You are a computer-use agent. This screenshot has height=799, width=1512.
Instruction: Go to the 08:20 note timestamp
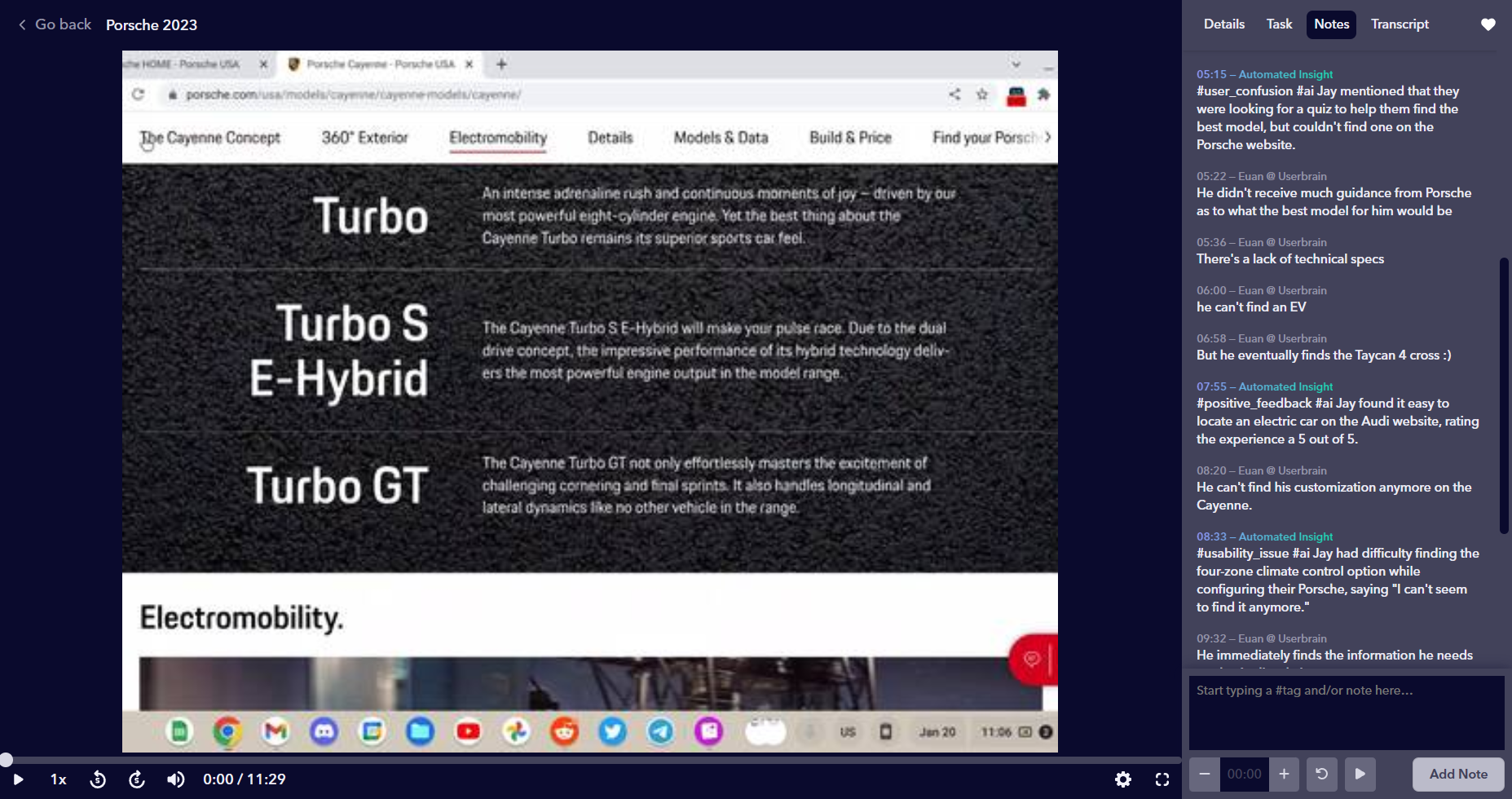pos(1211,470)
